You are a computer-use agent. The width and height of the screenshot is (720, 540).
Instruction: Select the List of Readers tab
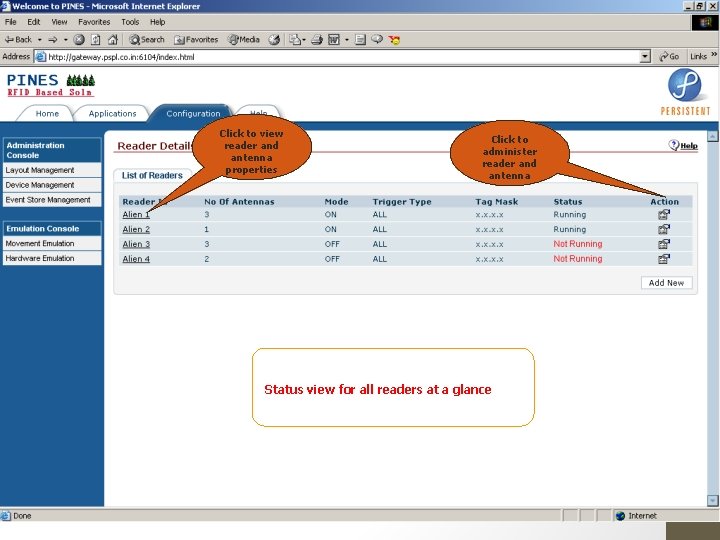(152, 175)
